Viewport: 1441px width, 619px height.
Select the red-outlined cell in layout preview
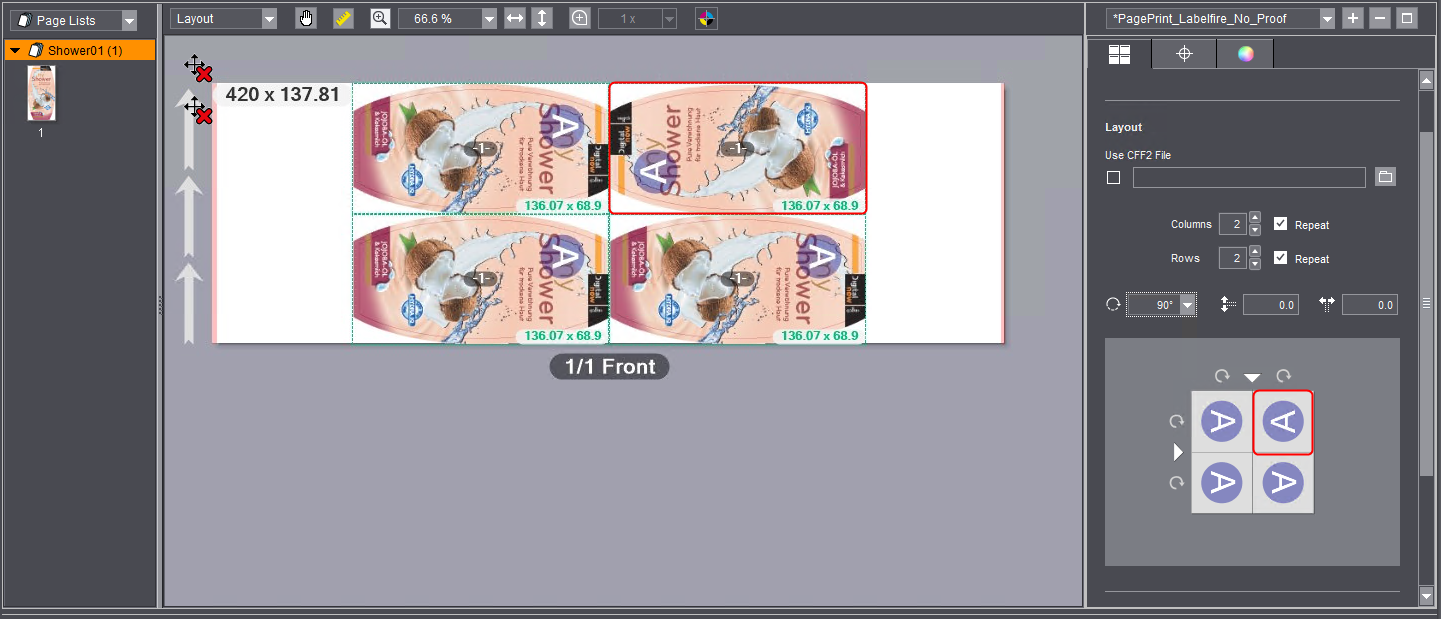click(1282, 422)
